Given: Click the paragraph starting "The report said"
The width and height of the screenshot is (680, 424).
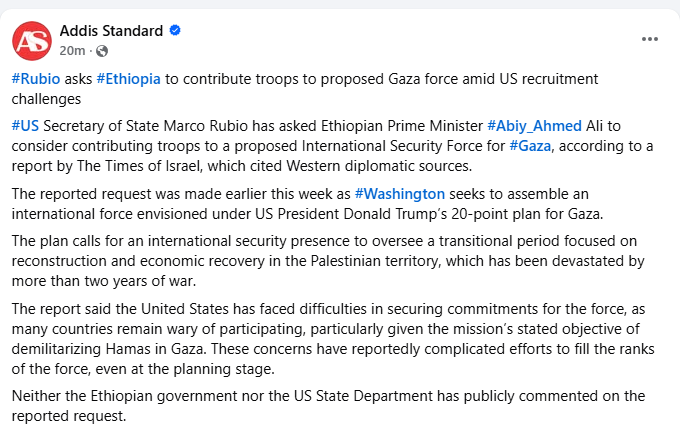Looking at the screenshot, I should (300, 337).
